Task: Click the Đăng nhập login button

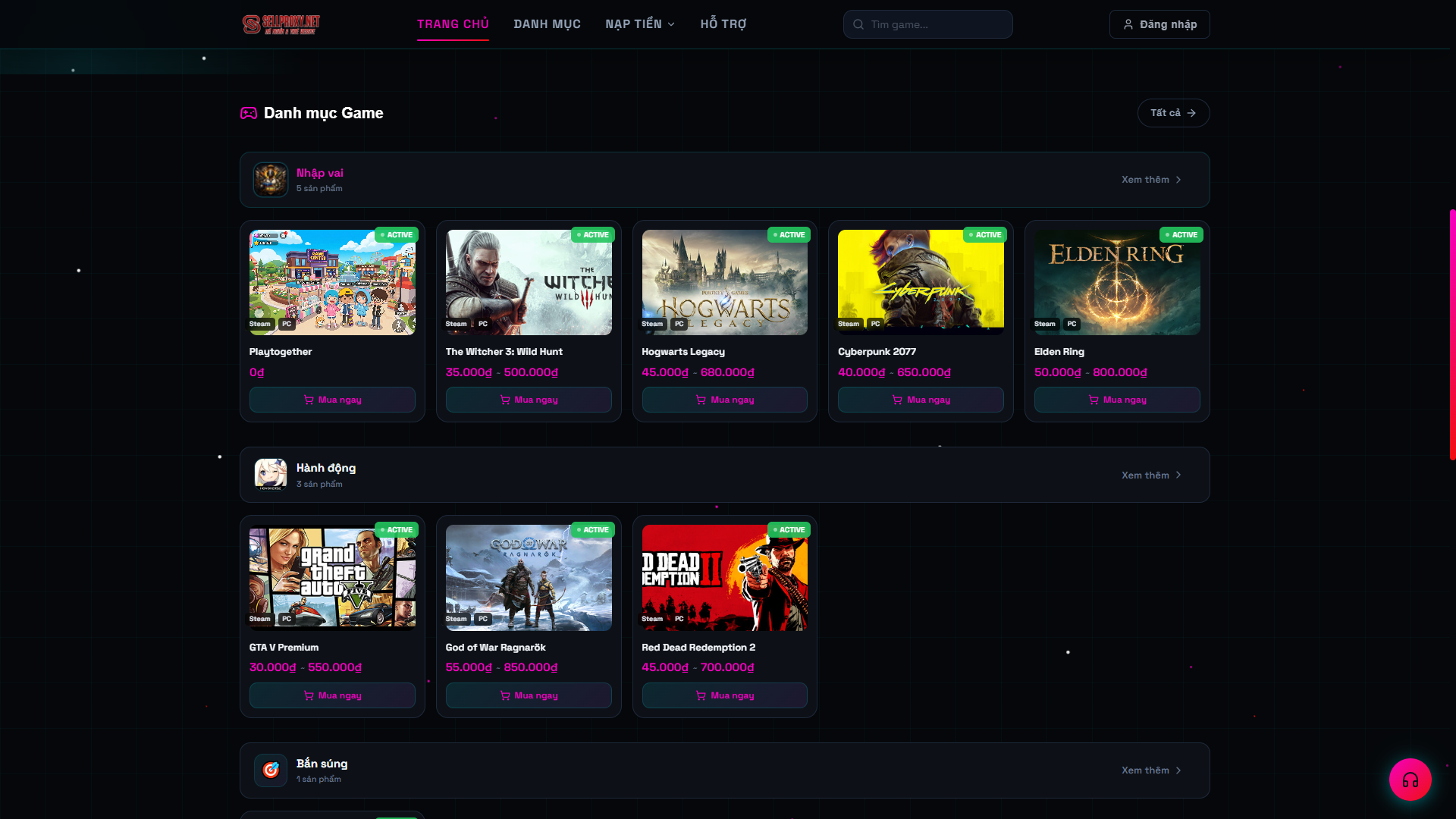Action: tap(1159, 24)
